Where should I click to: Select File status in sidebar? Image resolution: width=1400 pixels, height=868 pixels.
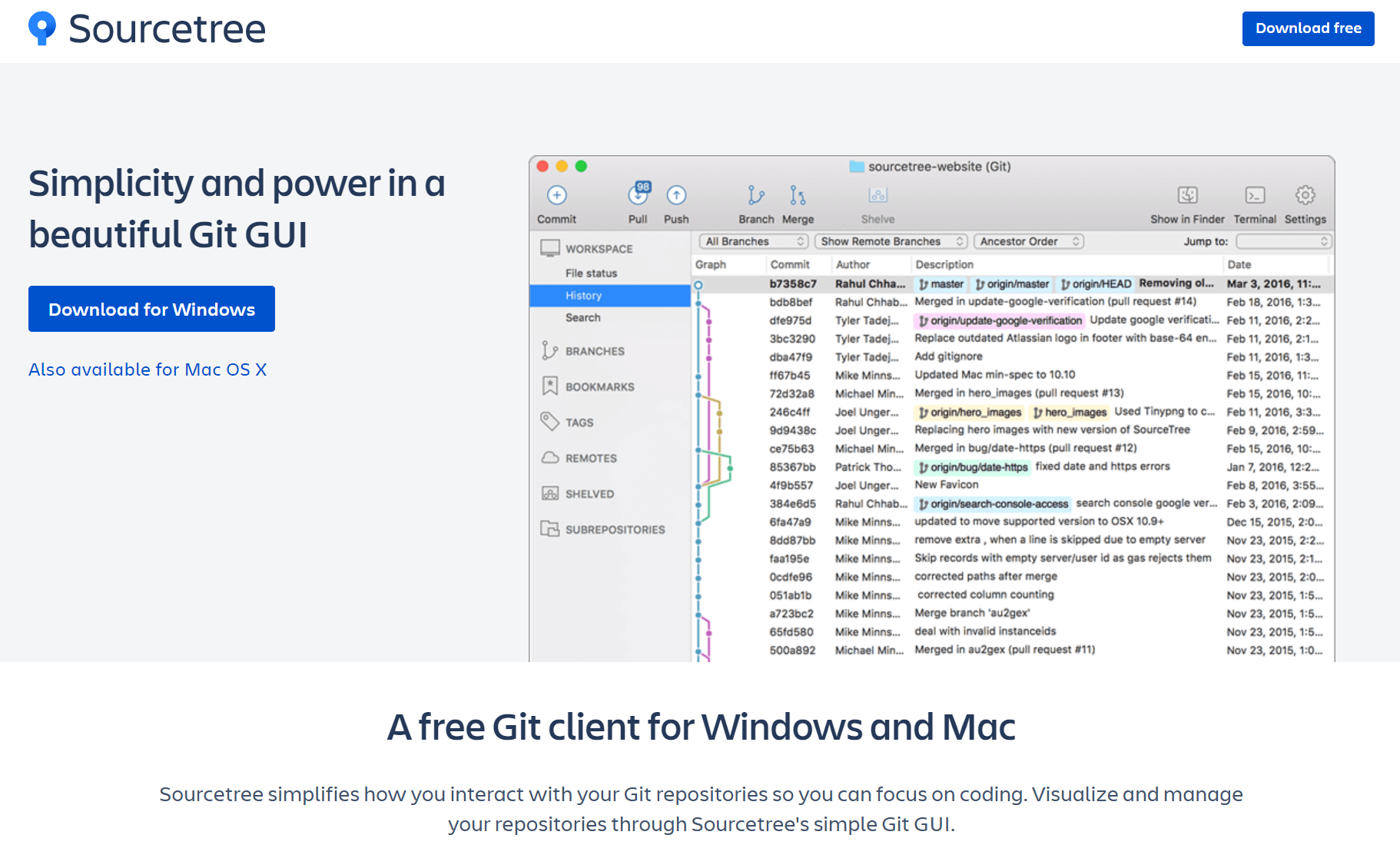pyautogui.click(x=591, y=273)
